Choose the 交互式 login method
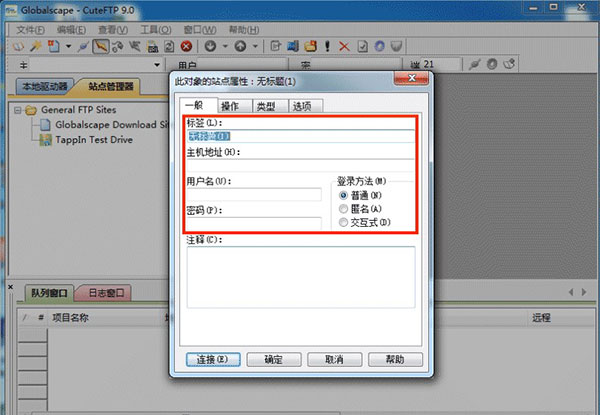 [x=344, y=222]
